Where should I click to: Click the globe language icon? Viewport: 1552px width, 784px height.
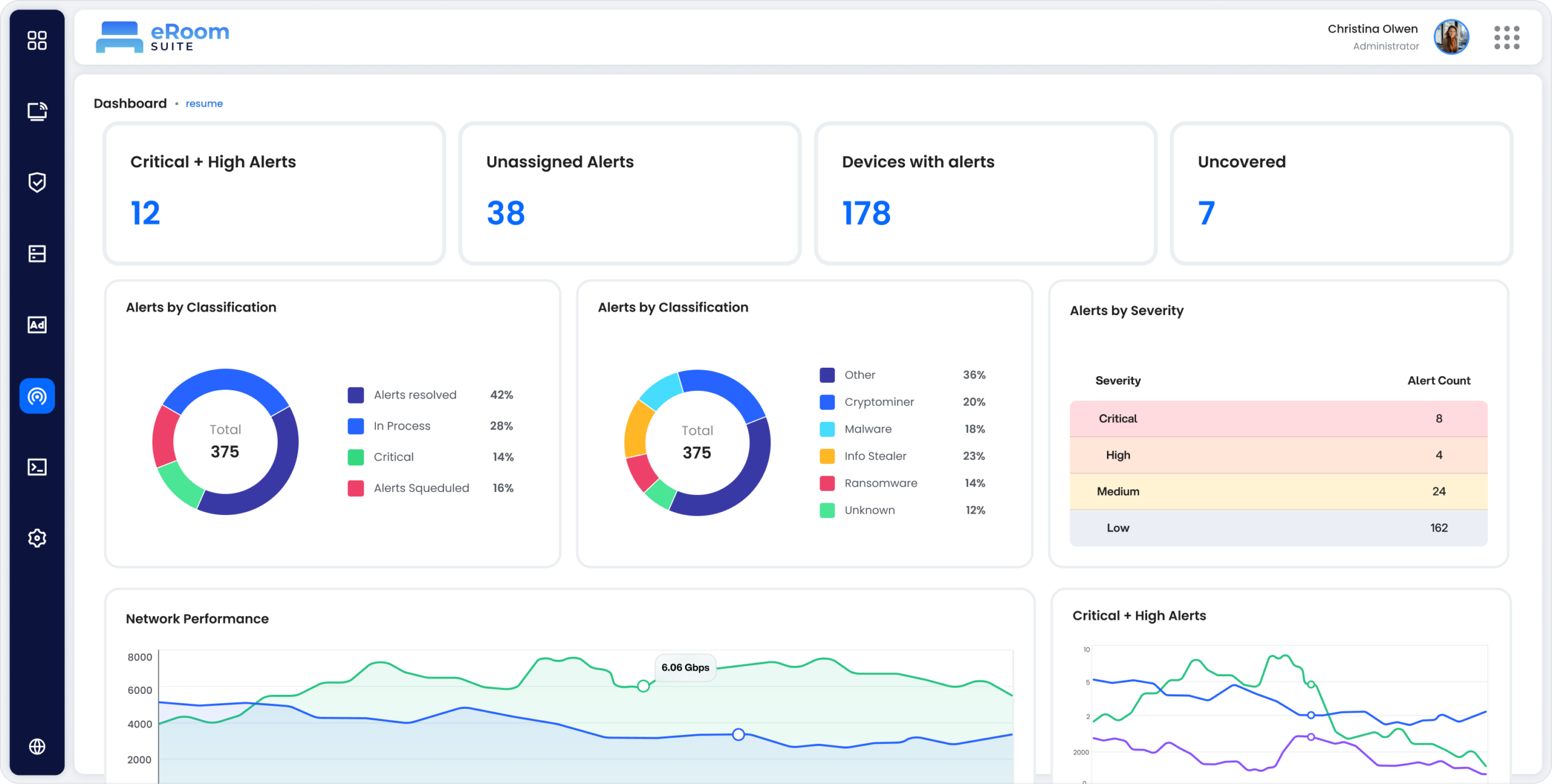(37, 746)
